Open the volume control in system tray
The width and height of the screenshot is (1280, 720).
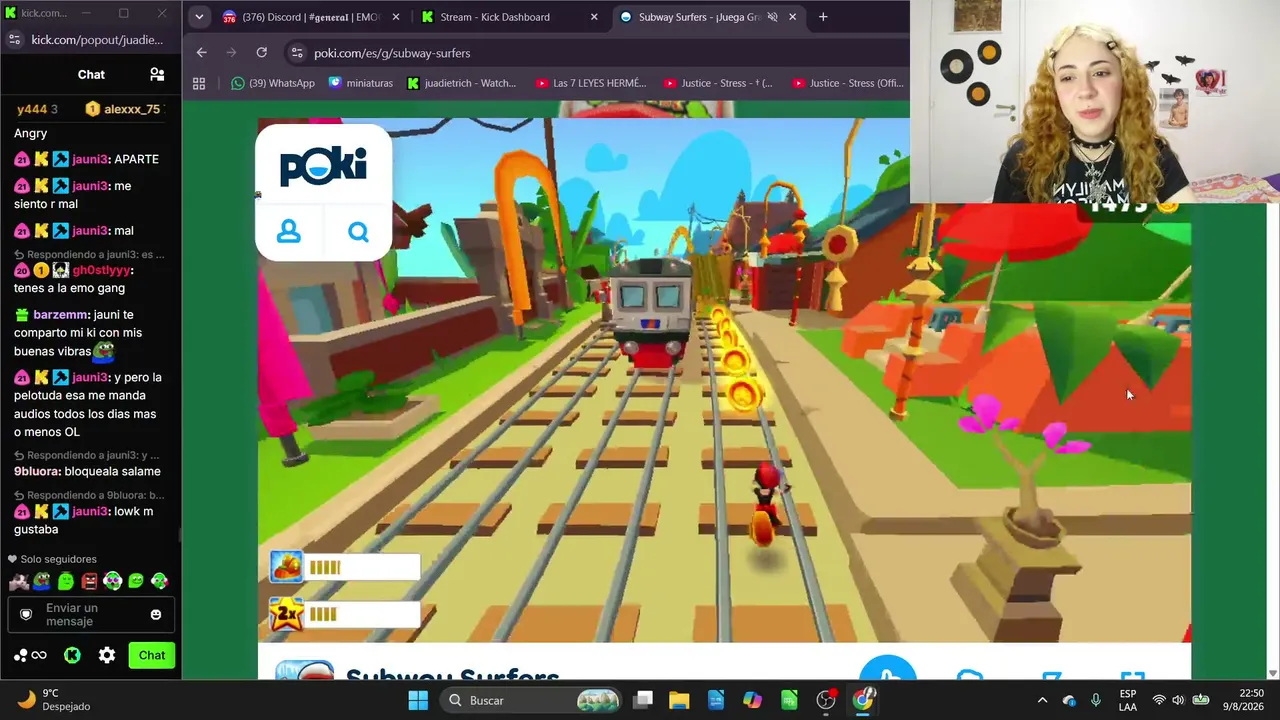tap(1178, 700)
